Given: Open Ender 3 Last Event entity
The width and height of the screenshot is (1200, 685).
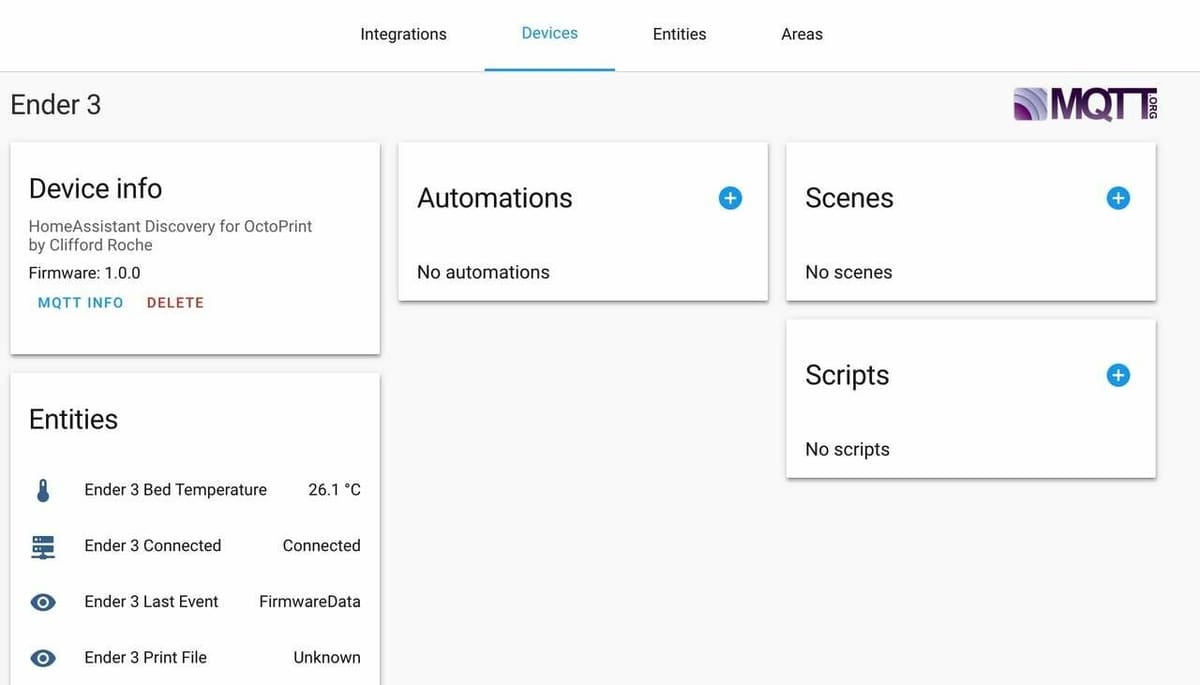Looking at the screenshot, I should click(195, 602).
